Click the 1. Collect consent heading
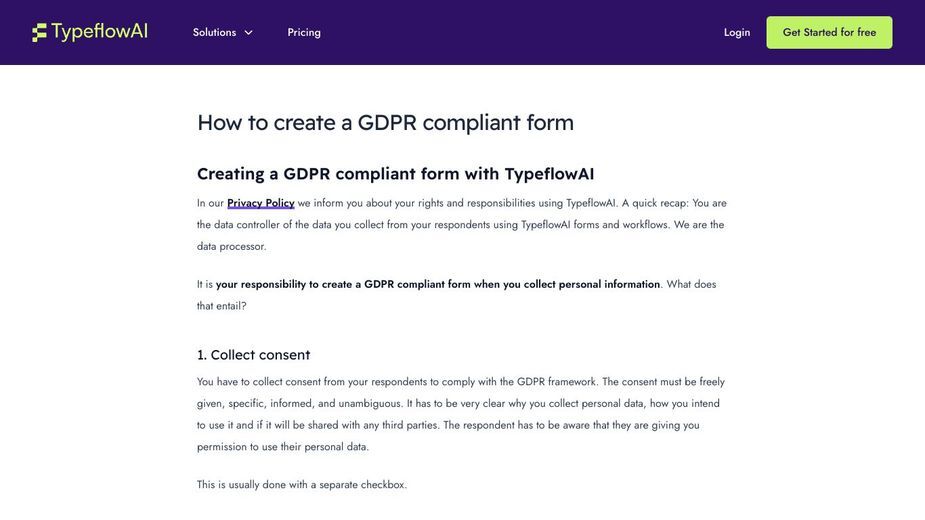The image size is (925, 520). click(x=254, y=355)
